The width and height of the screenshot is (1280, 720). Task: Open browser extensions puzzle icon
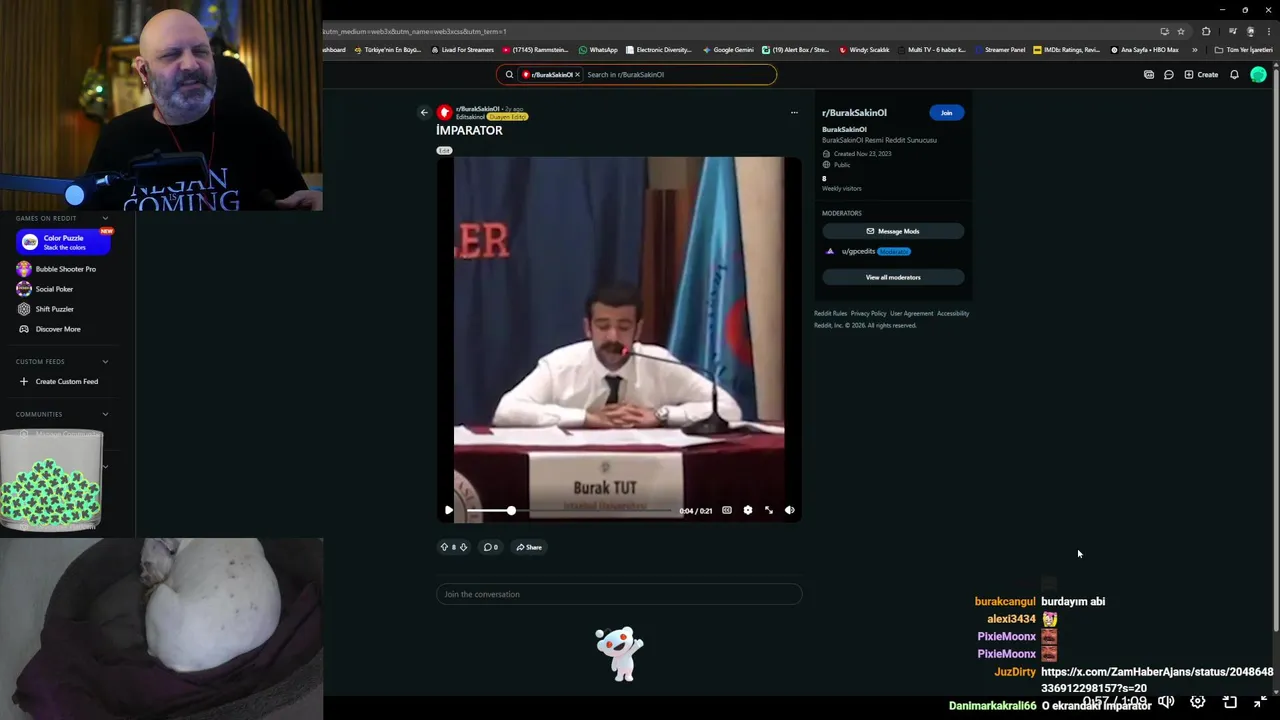(1206, 31)
